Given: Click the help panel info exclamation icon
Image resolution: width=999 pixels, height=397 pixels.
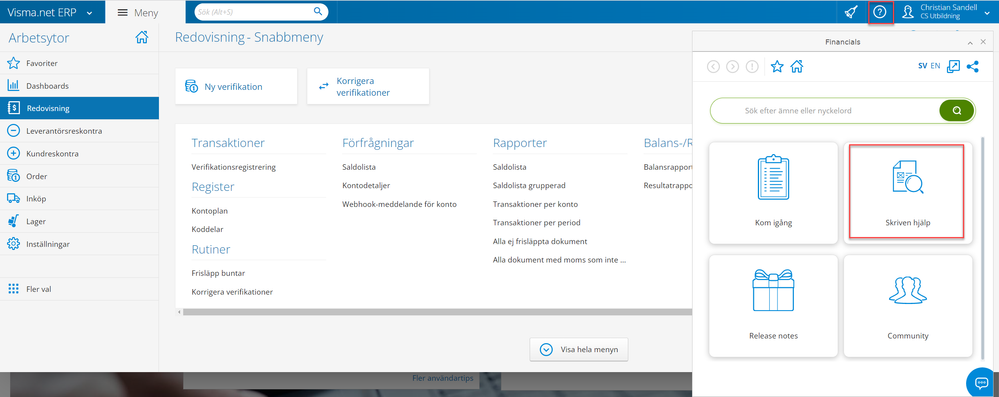Looking at the screenshot, I should 752,66.
